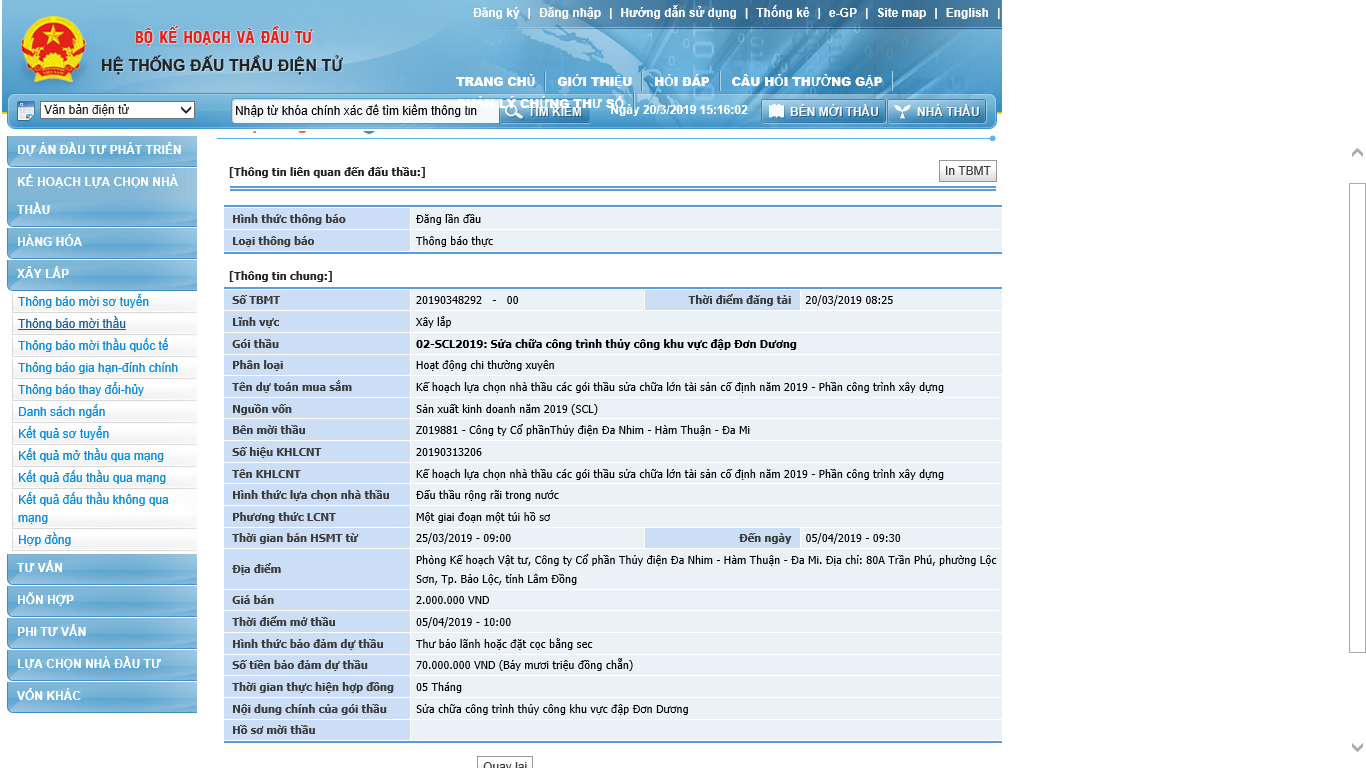Open HỎI ĐÁP menu item
This screenshot has height=768, width=1366.
pyautogui.click(x=682, y=81)
